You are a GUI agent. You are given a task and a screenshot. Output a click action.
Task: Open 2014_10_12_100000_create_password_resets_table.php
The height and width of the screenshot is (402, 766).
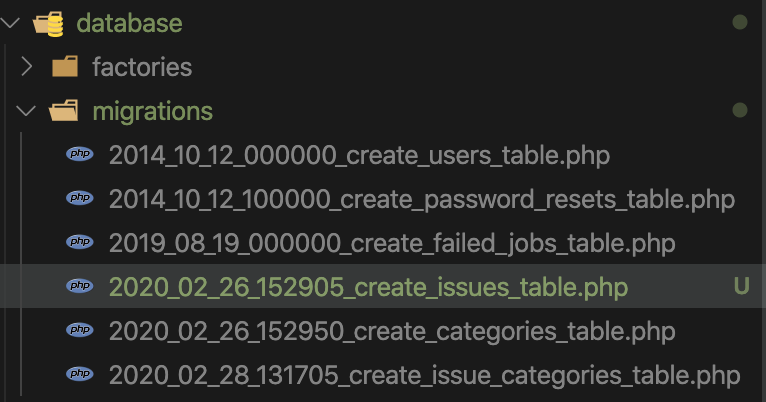click(422, 199)
